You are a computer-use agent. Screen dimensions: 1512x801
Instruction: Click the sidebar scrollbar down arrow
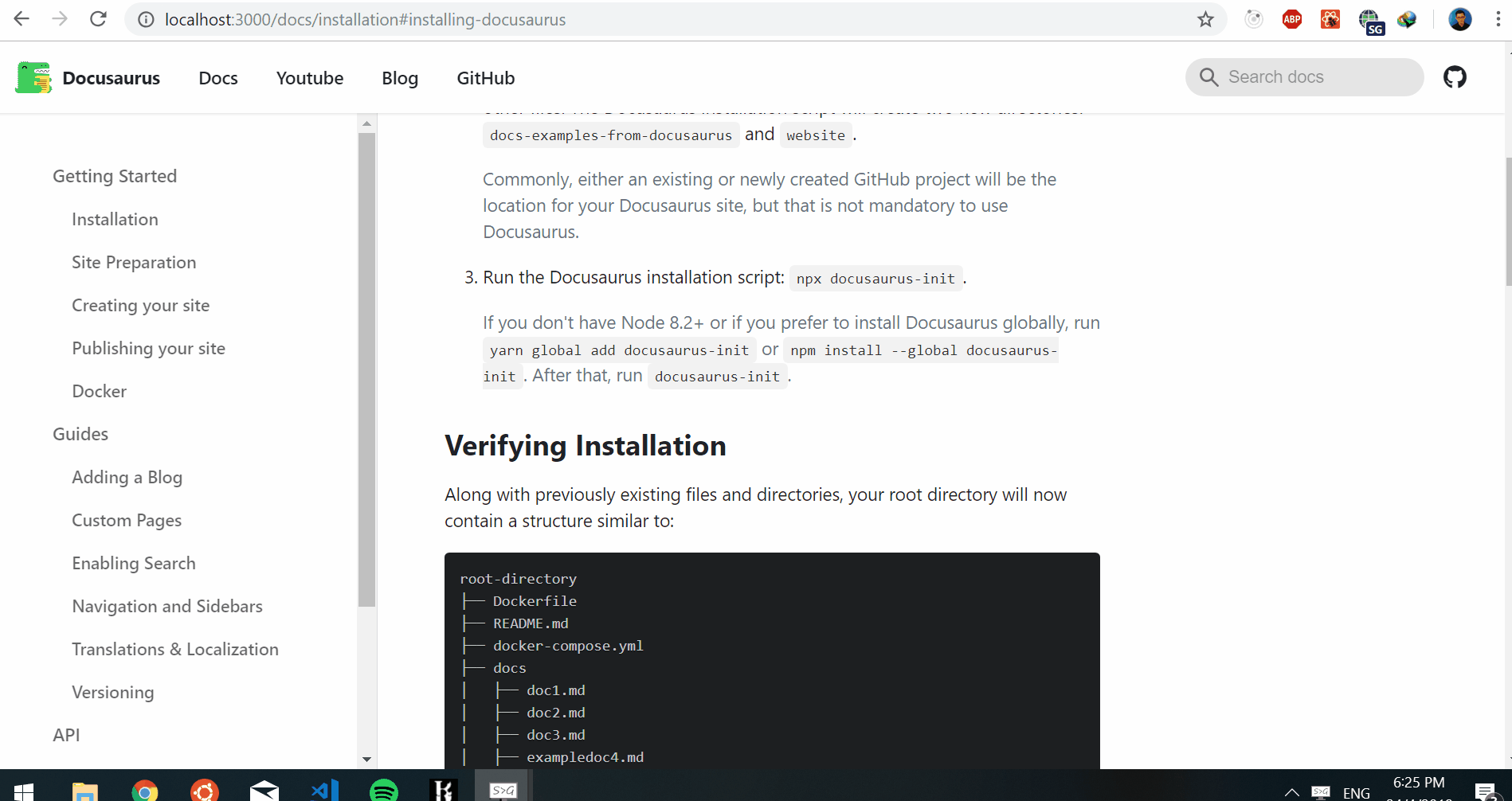(366, 759)
